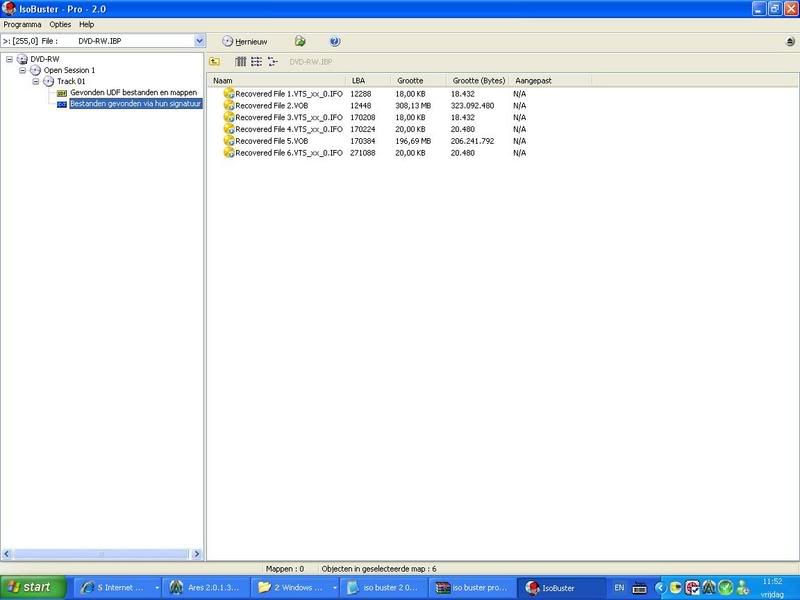The height and width of the screenshot is (600, 800).
Task: Collapse the Open Session 1 node
Action: 22,70
